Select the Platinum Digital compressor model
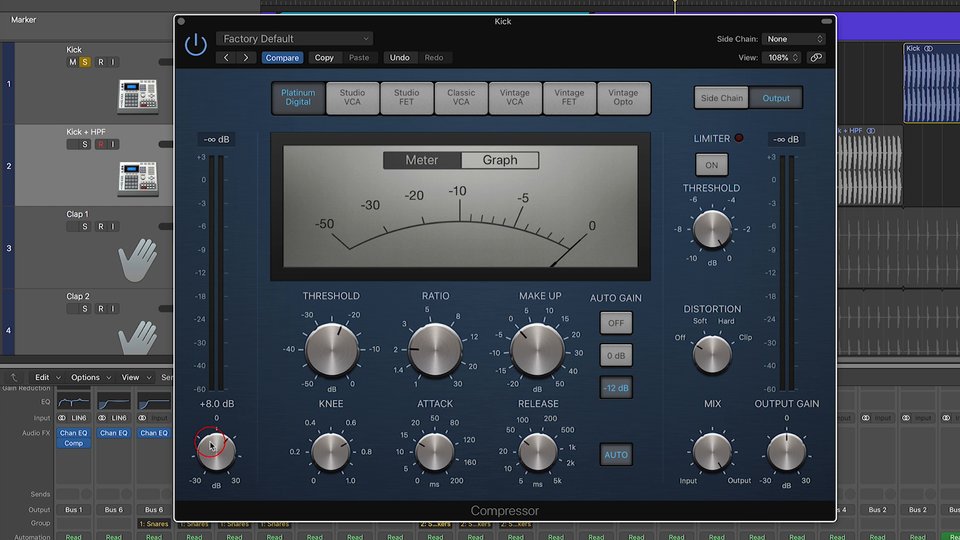The width and height of the screenshot is (960, 540). [298, 98]
